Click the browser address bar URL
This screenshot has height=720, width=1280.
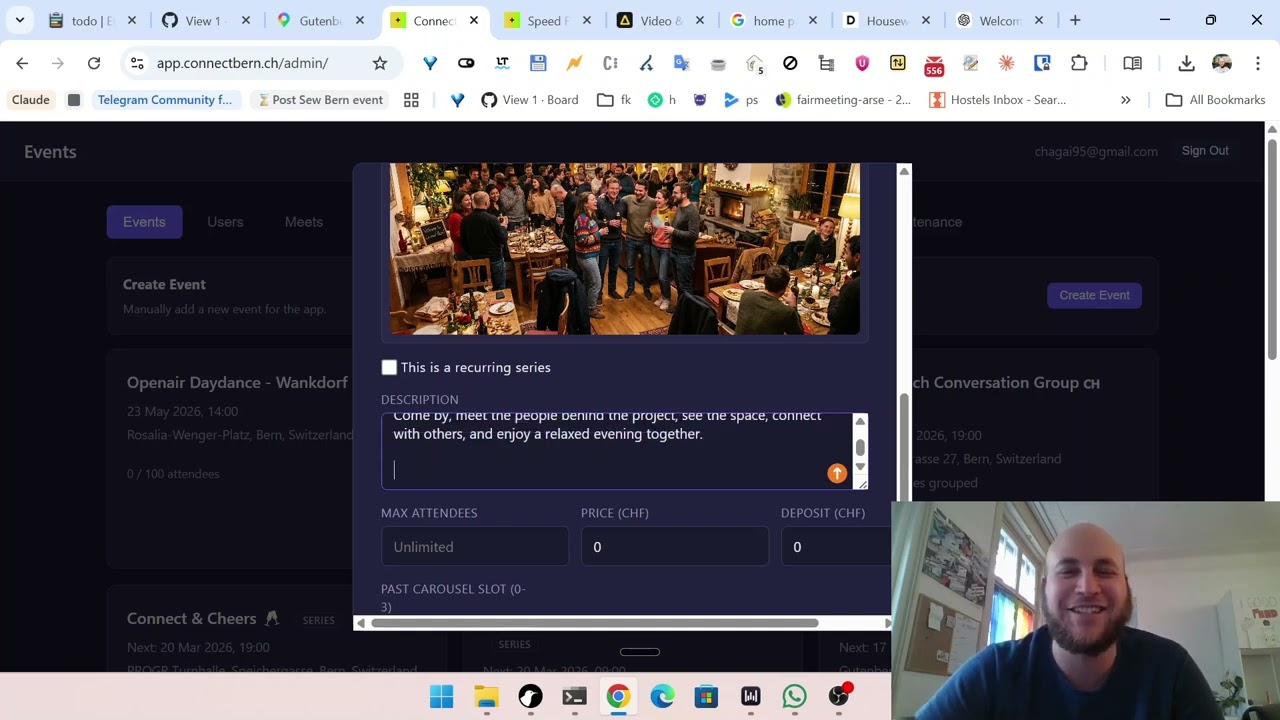tap(242, 63)
